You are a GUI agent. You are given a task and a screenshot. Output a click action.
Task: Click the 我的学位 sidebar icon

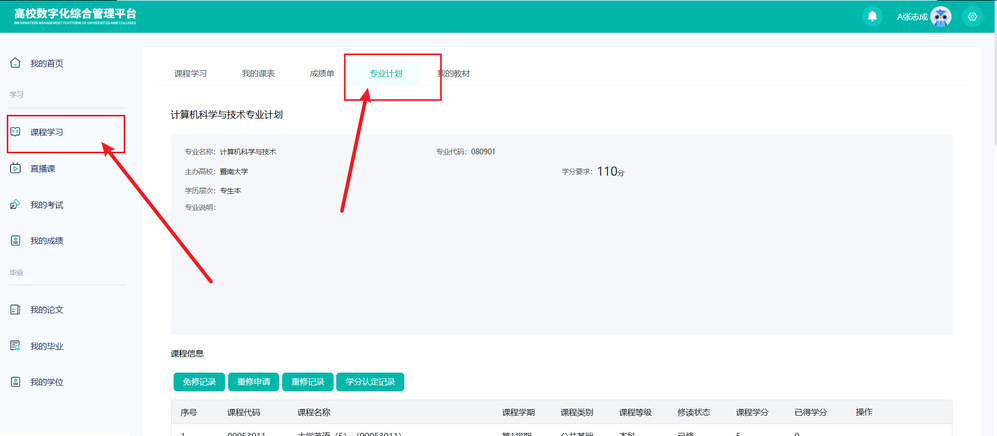coord(15,382)
